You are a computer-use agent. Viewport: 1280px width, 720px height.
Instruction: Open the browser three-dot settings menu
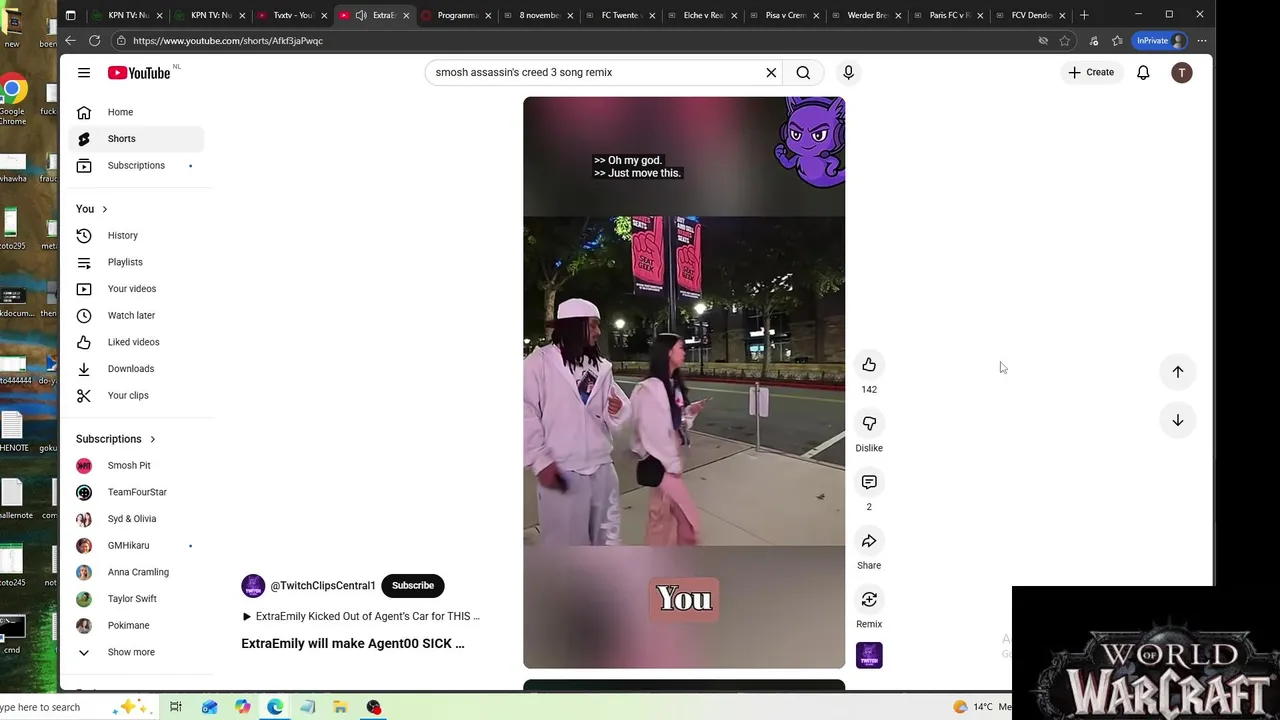(1202, 41)
